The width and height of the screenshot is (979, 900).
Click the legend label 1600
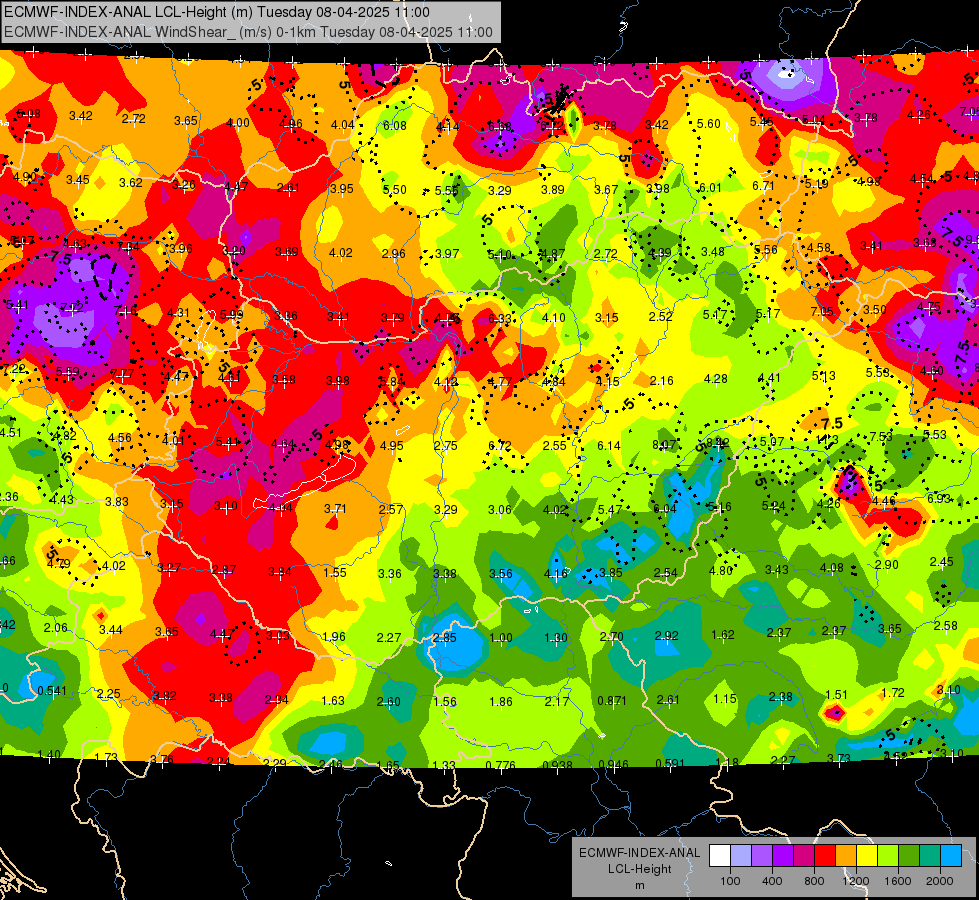pos(898,881)
